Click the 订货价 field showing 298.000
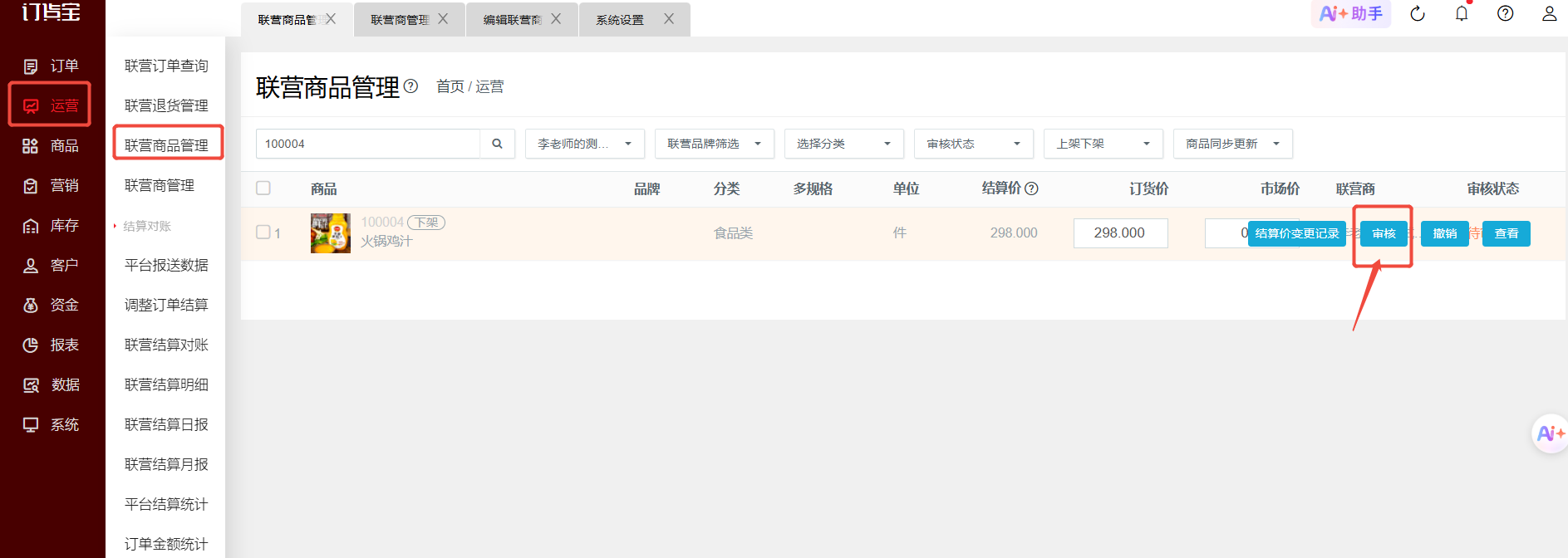The image size is (1568, 558). [x=1120, y=232]
